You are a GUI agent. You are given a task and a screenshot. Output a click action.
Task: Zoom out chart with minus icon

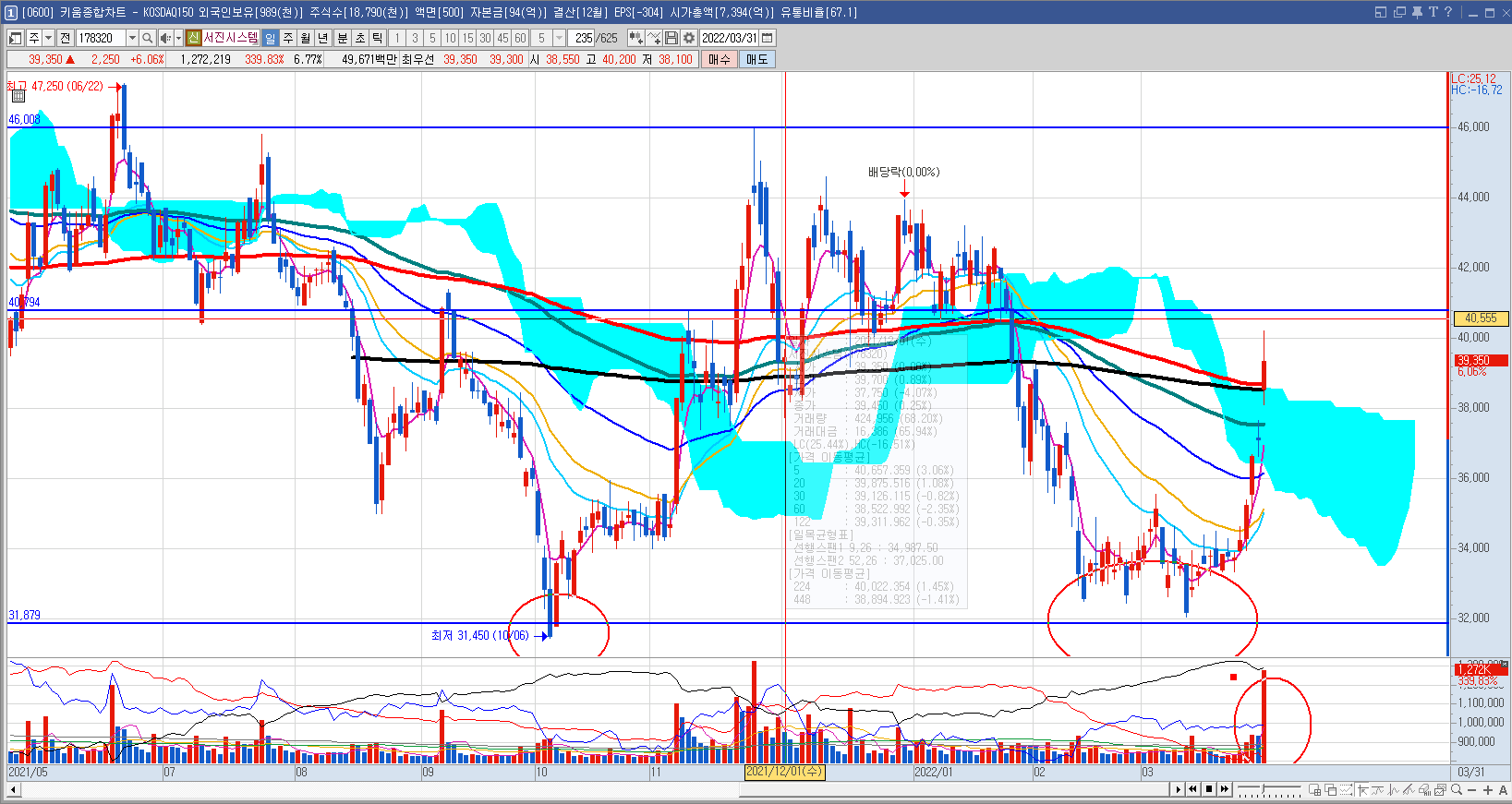(x=1471, y=790)
